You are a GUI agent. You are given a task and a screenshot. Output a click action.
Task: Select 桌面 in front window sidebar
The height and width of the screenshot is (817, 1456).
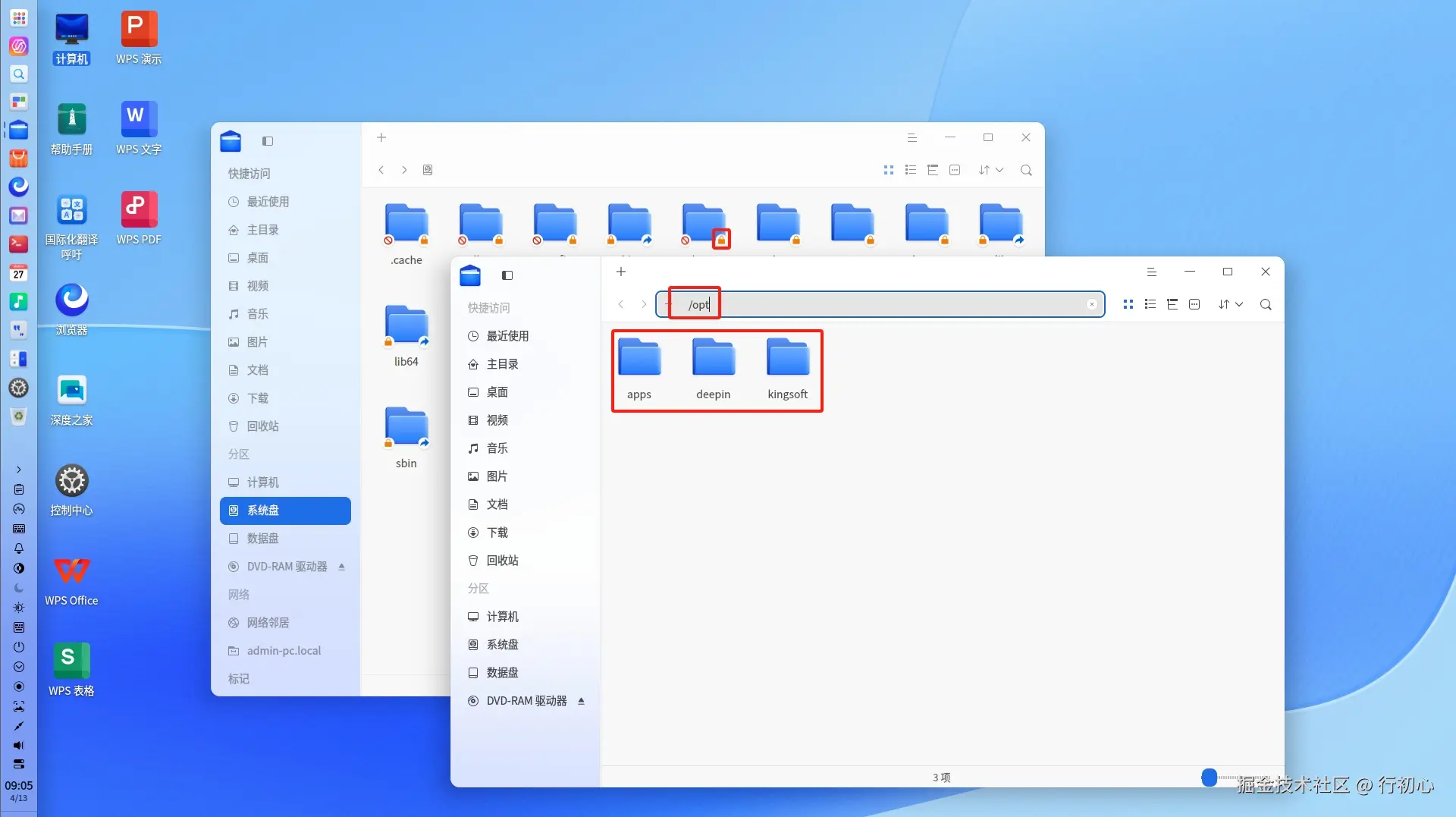(526, 392)
